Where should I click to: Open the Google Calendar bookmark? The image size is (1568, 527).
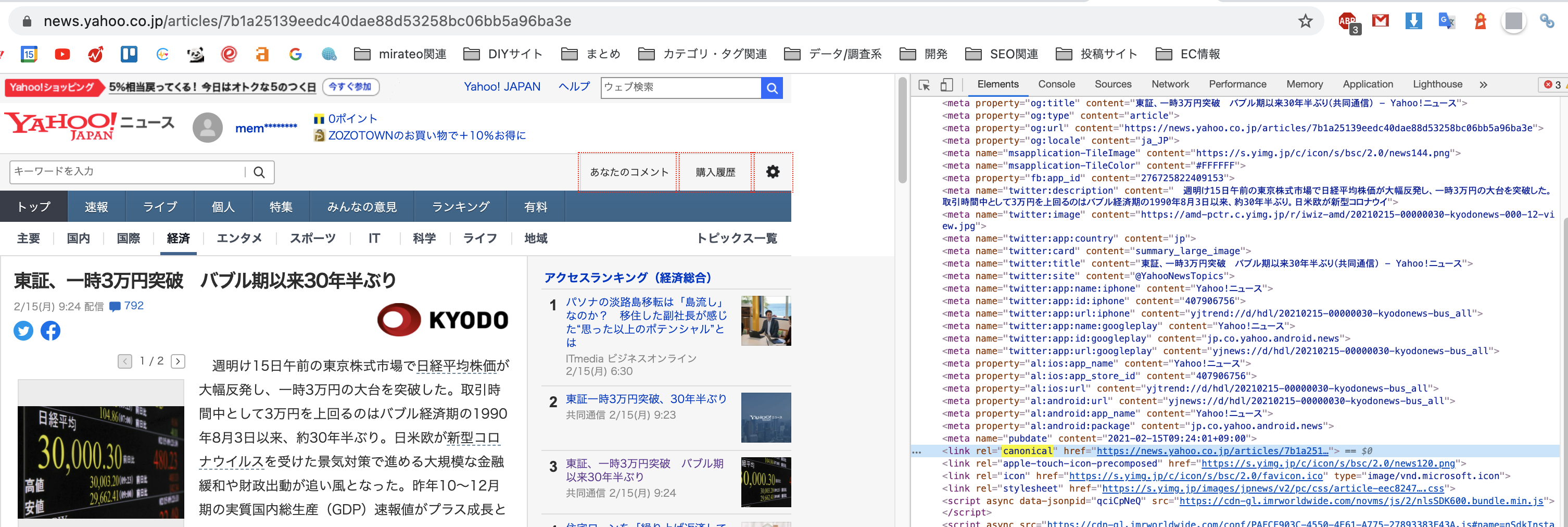click(x=29, y=54)
